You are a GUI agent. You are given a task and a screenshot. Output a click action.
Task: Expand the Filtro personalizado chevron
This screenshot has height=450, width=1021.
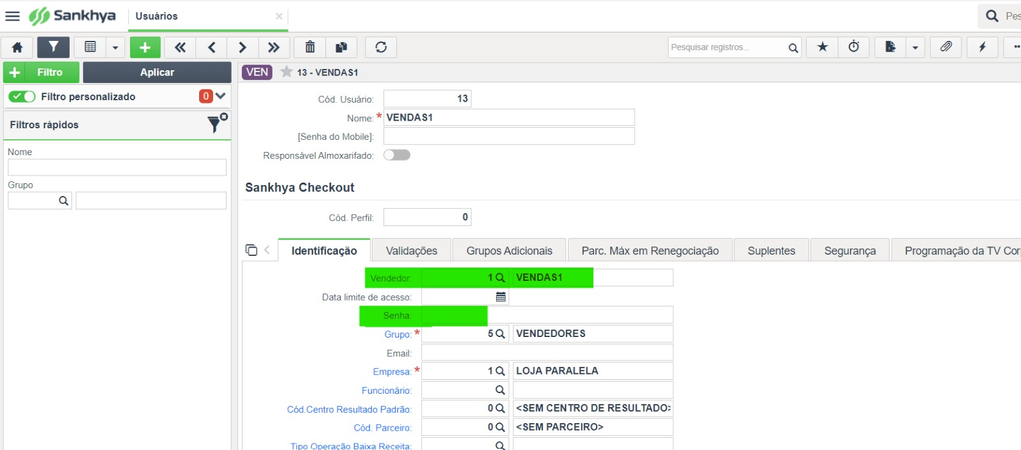tap(221, 96)
